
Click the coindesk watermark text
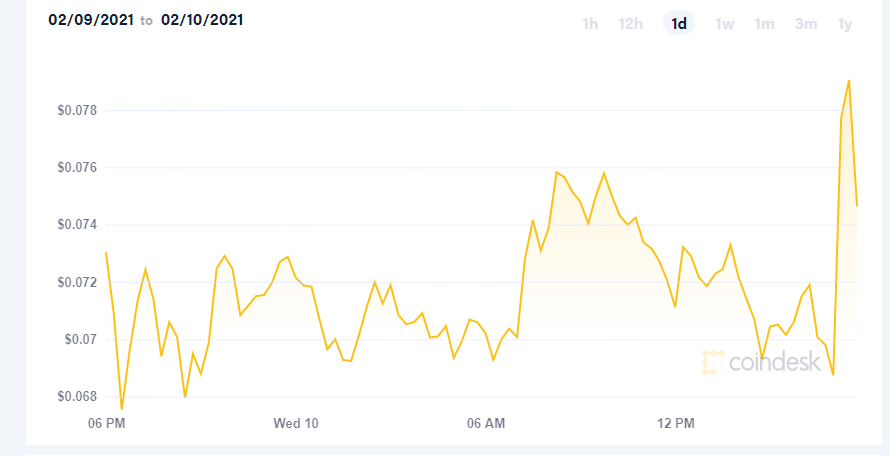pos(775,361)
